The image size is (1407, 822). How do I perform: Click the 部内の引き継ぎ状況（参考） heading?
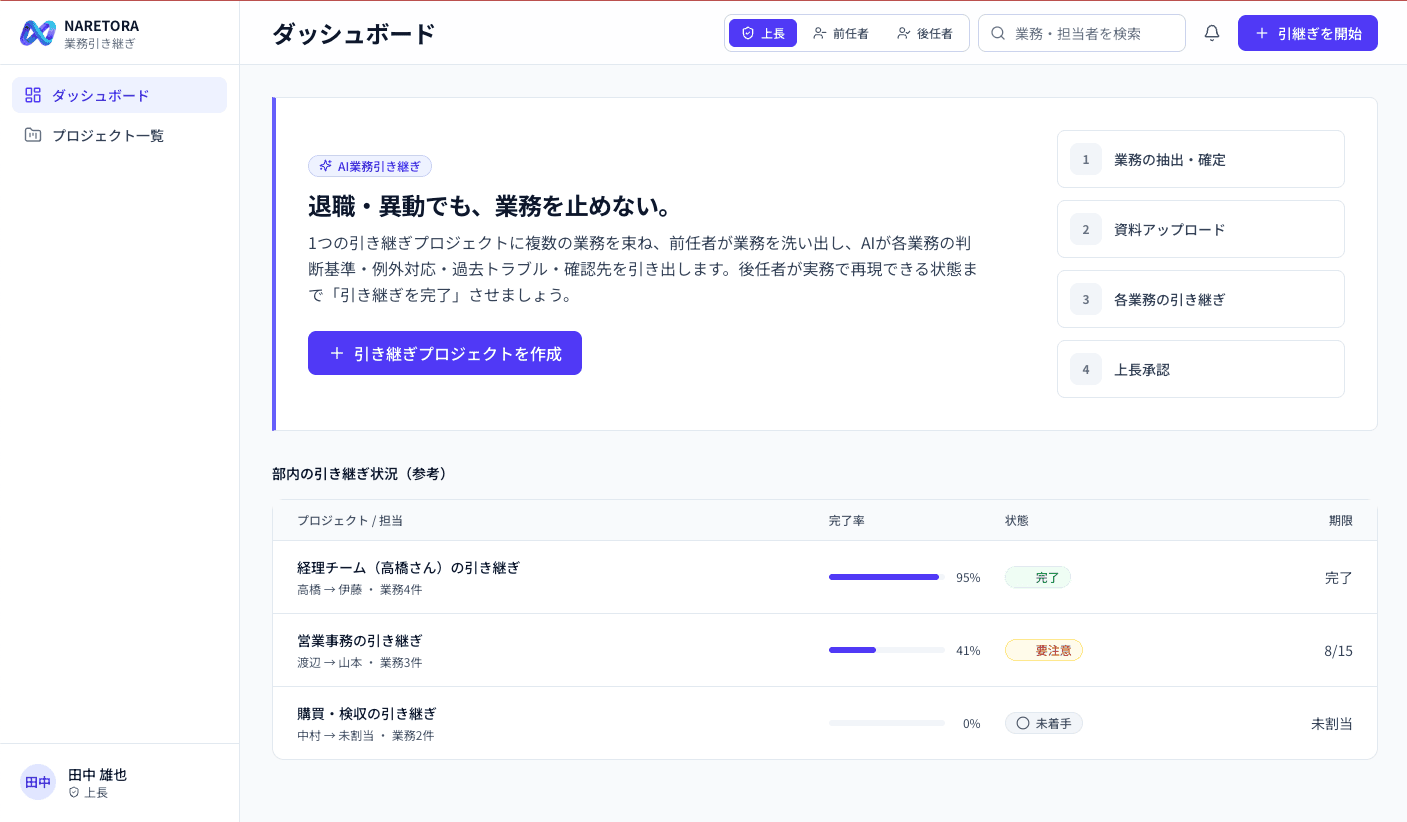click(361, 473)
